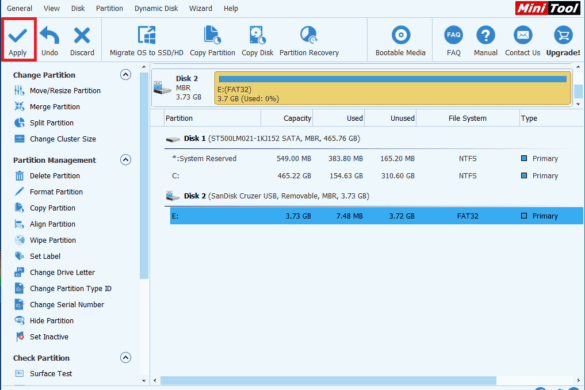Collapse the Check Partition section
The image size is (585, 390).
click(x=126, y=358)
